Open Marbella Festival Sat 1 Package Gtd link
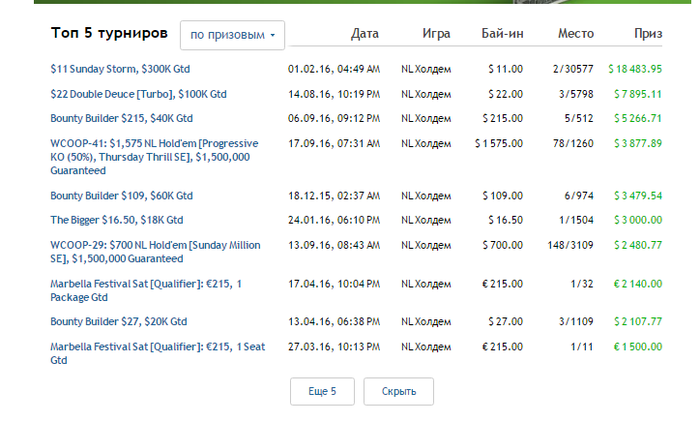This screenshot has width=700, height=422. coord(146,290)
